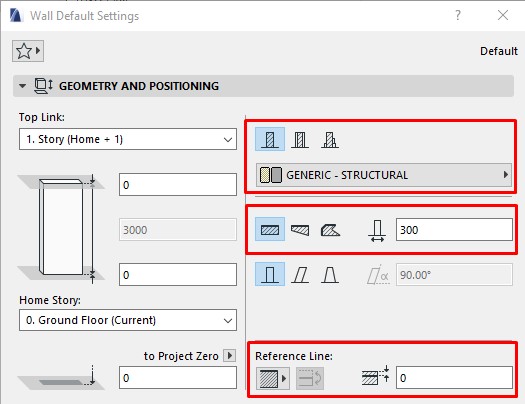Select the Complex Profile structure icon

(330, 139)
